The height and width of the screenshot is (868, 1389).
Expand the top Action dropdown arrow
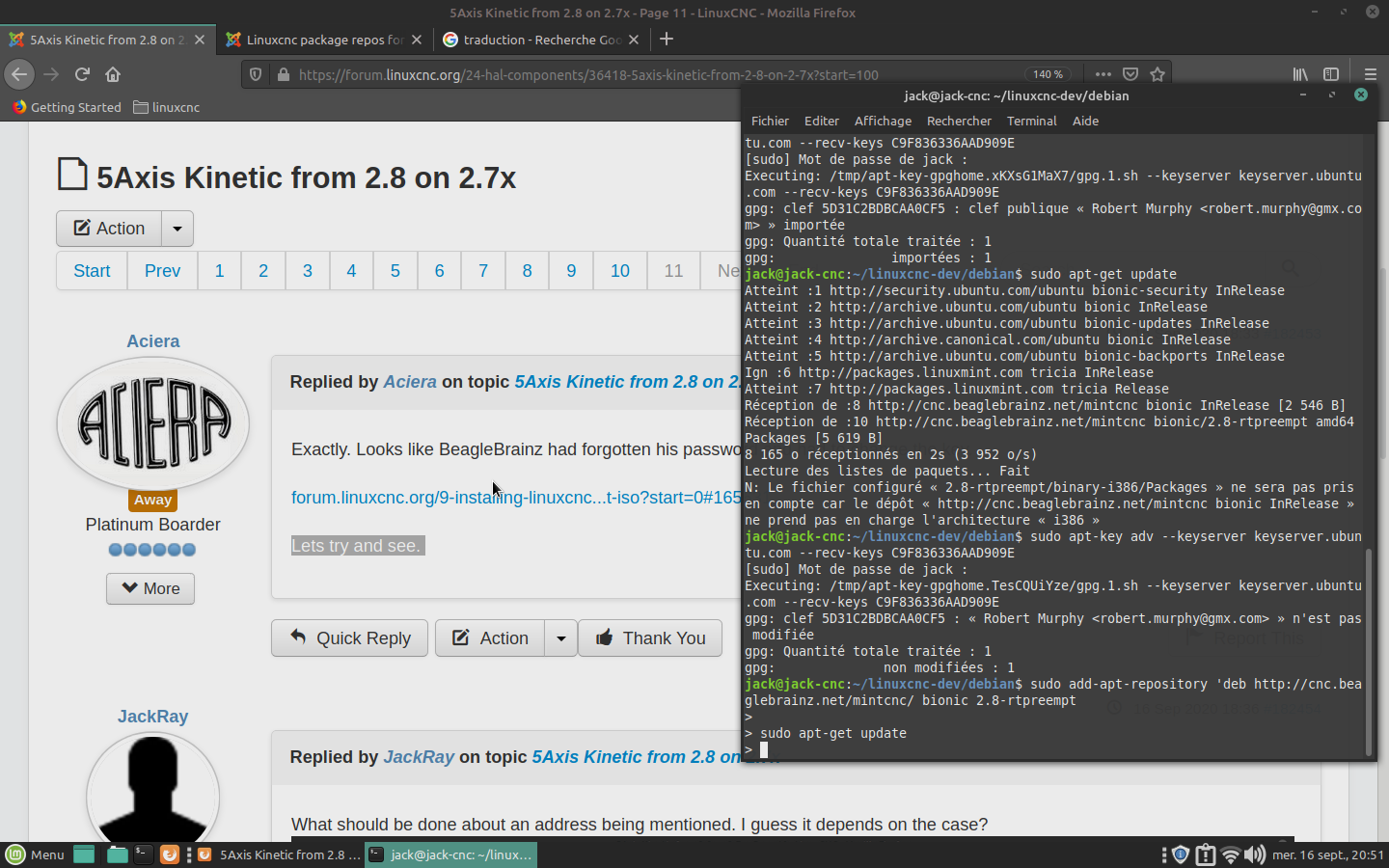pos(177,229)
